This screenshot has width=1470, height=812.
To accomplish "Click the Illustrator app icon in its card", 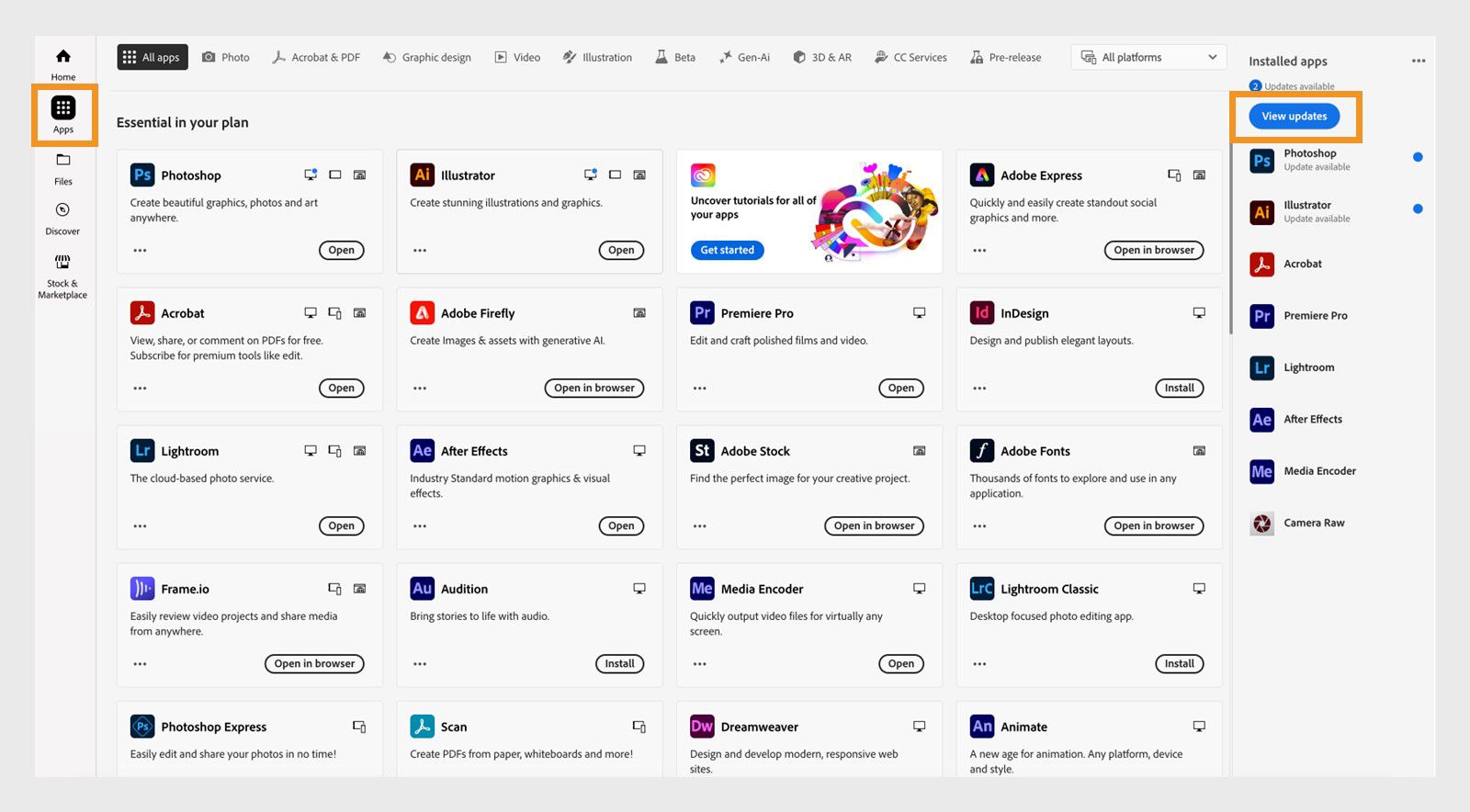I will coord(422,175).
